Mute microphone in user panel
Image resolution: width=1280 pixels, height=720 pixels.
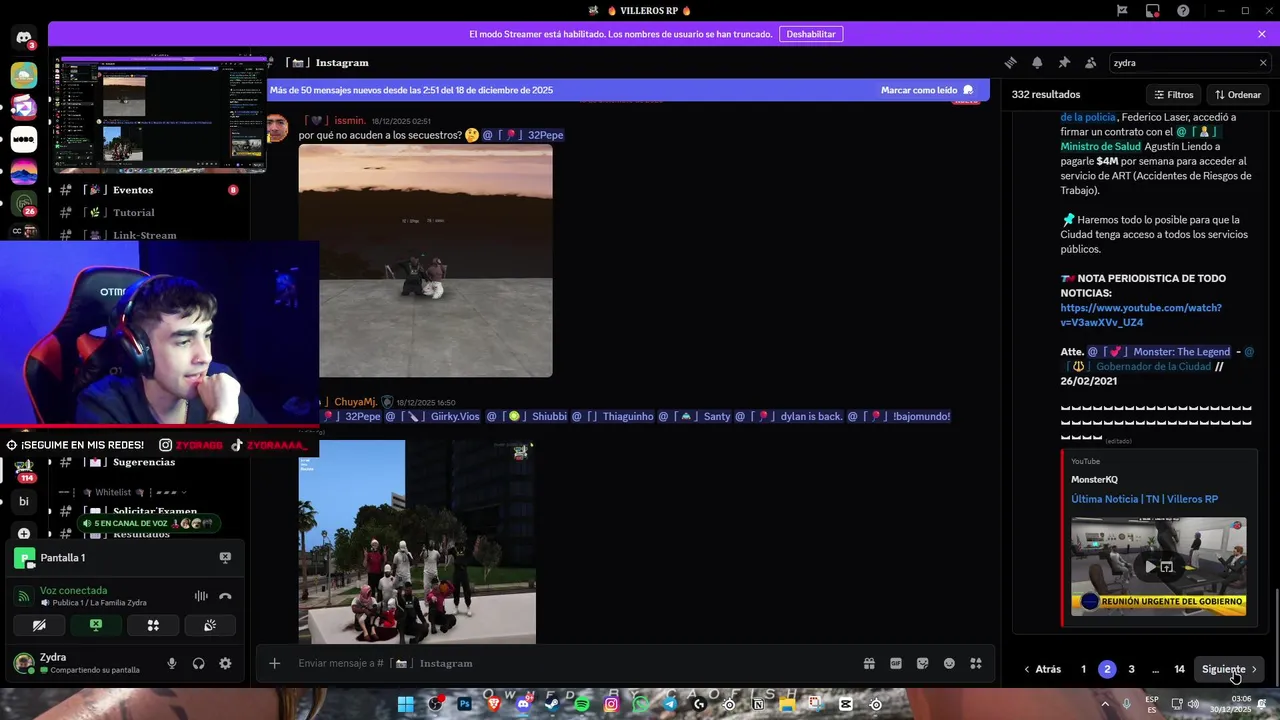pyautogui.click(x=172, y=663)
